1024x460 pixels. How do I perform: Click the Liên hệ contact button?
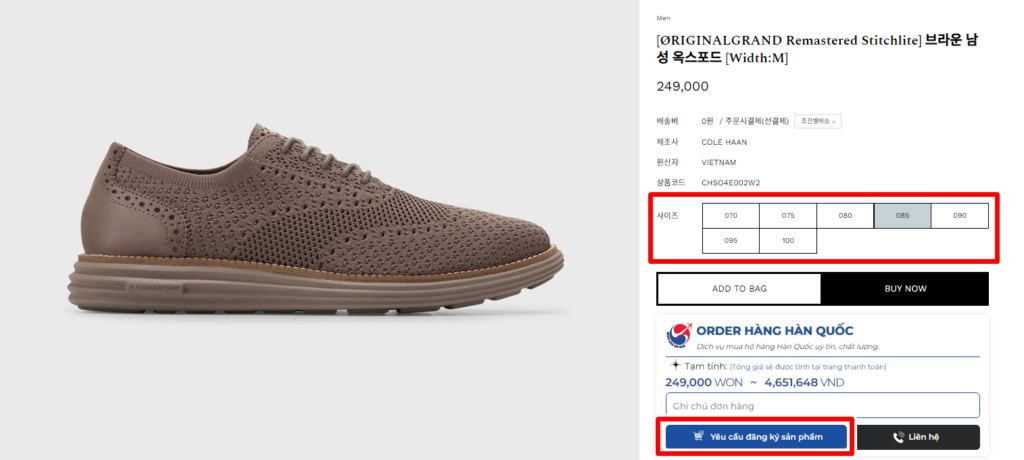click(x=918, y=437)
